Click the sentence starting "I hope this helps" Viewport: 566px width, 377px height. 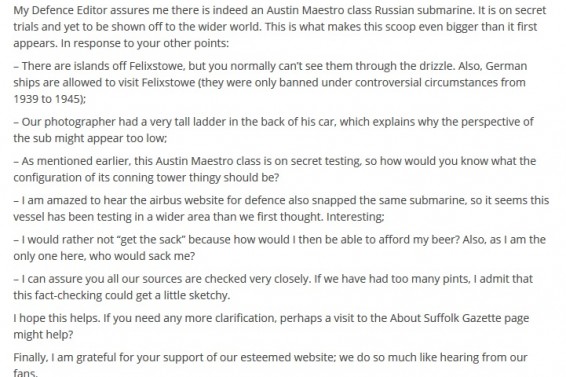pos(271,326)
